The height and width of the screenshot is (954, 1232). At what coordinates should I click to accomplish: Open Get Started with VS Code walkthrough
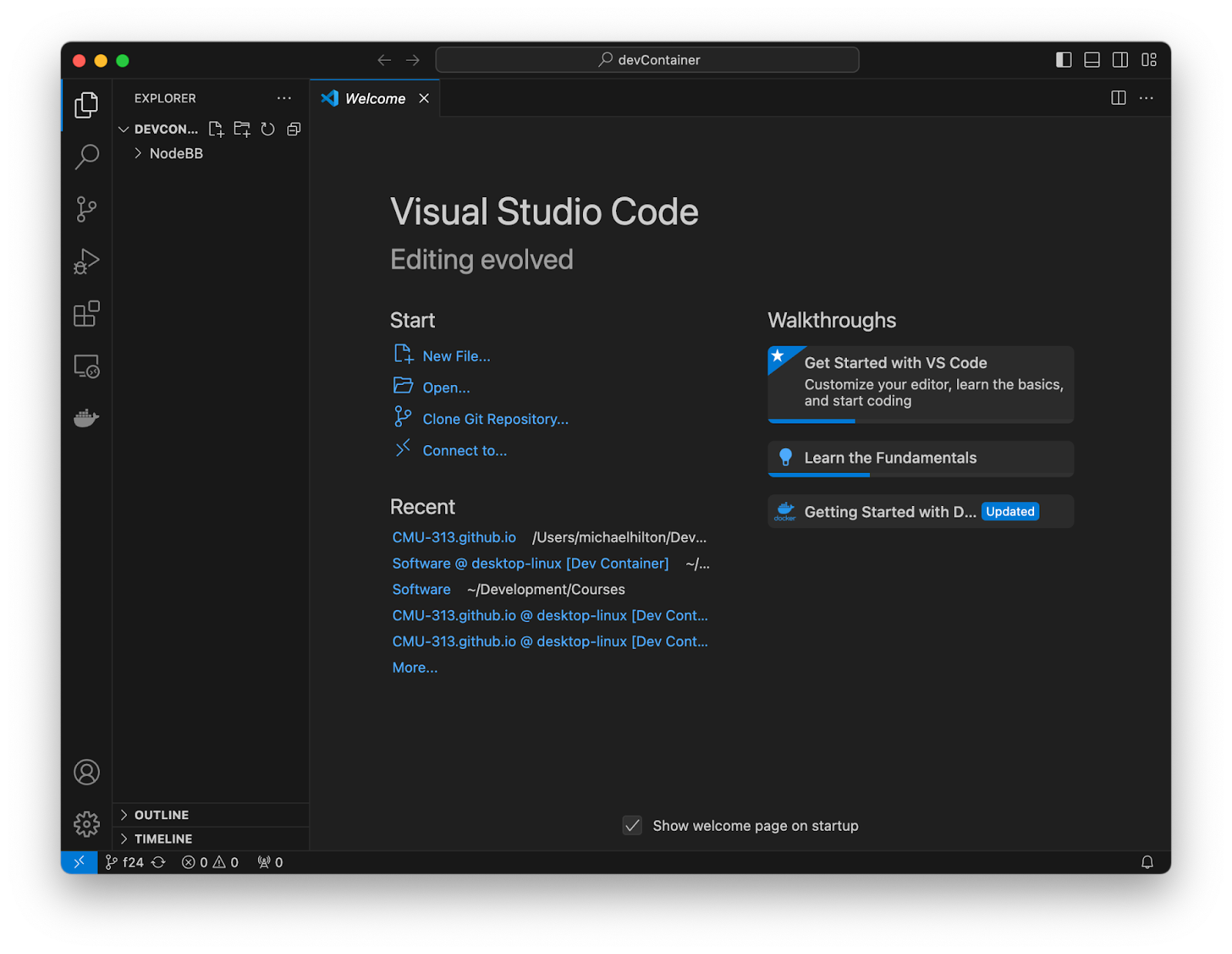[920, 384]
